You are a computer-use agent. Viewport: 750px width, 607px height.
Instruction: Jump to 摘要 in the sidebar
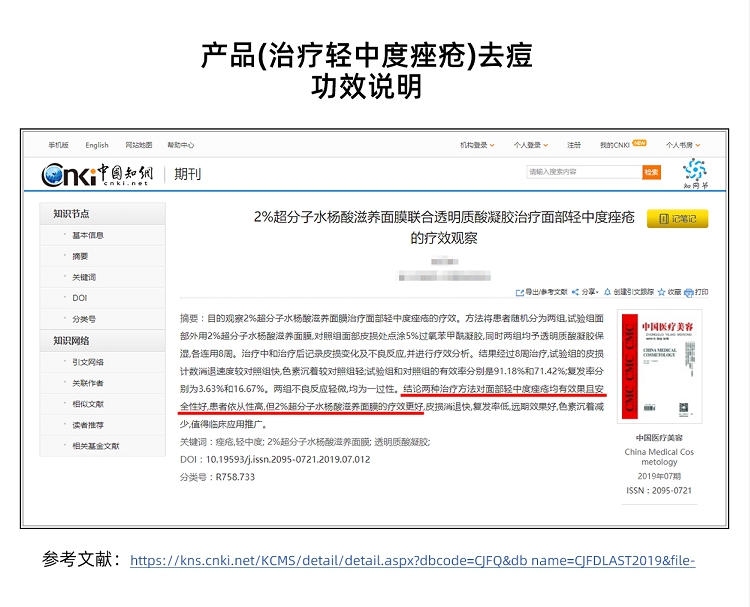[x=80, y=256]
